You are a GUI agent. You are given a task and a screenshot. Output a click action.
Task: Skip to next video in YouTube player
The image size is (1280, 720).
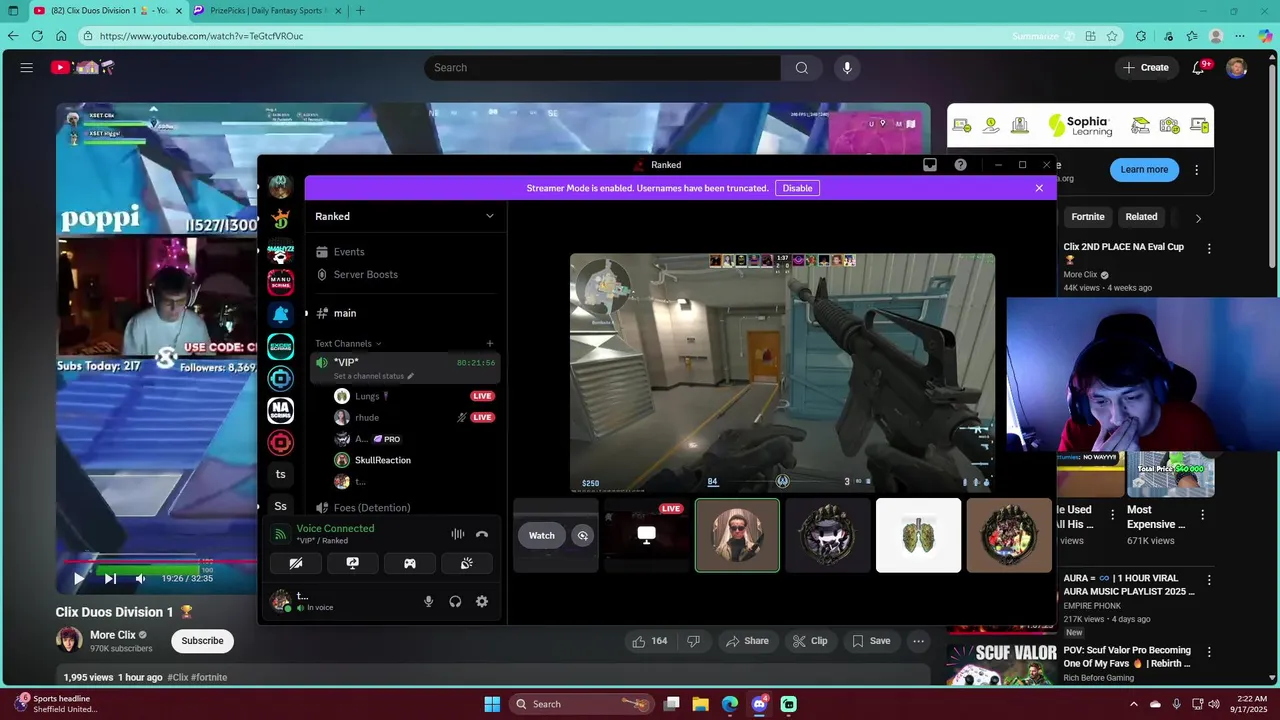(110, 578)
